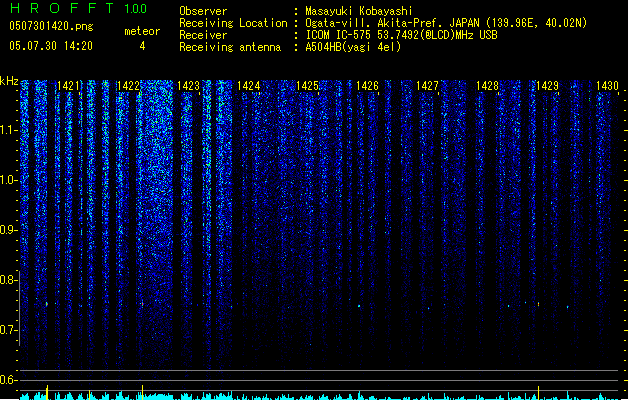The height and width of the screenshot is (400, 629).
Task: Click the 1424 time marker
Action: (248, 86)
